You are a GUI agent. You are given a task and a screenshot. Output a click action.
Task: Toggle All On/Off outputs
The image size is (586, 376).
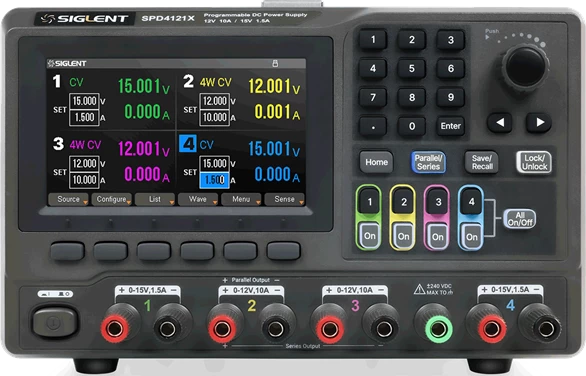520,219
